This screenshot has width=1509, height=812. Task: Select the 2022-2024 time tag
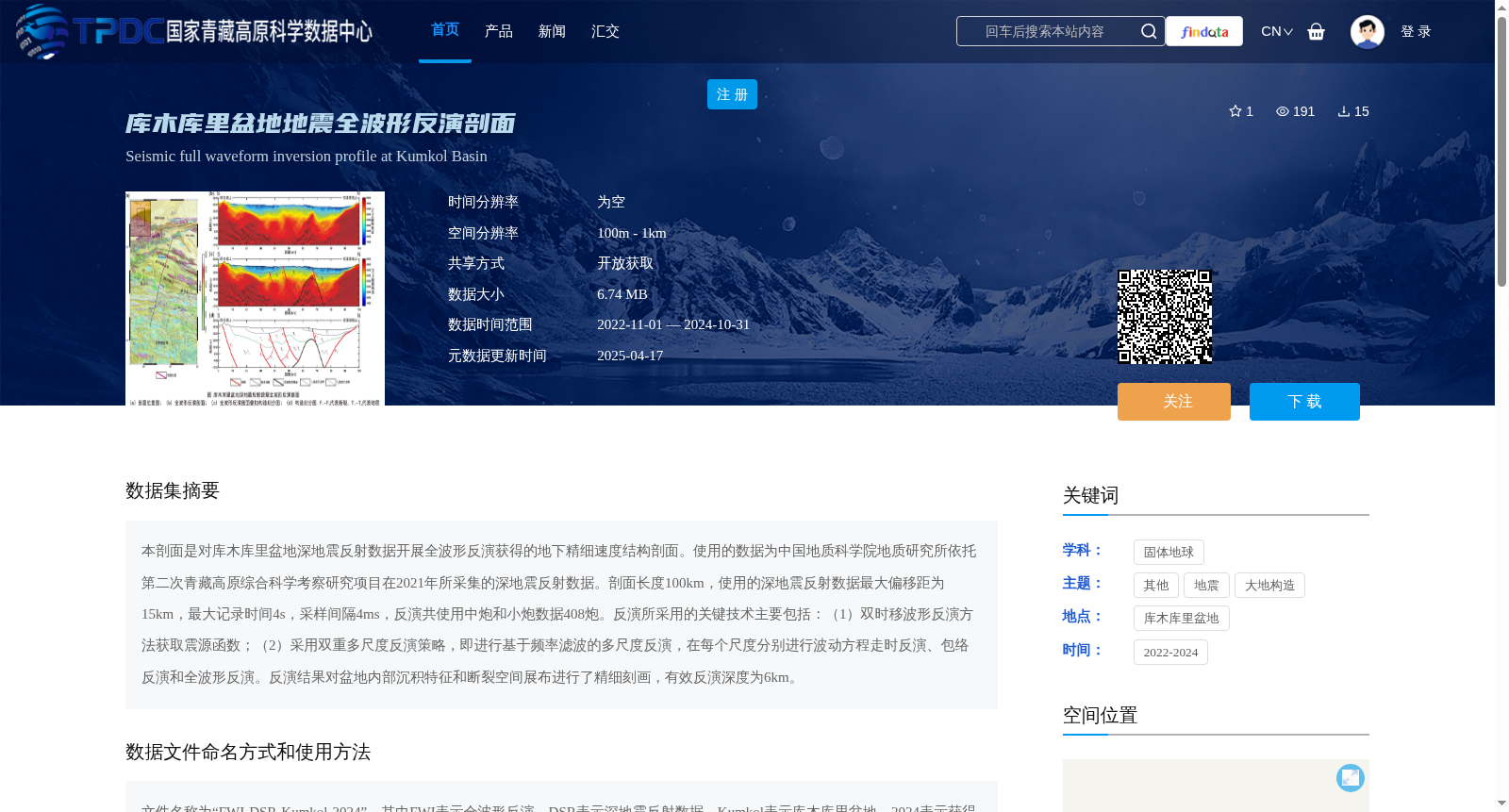(x=1170, y=652)
